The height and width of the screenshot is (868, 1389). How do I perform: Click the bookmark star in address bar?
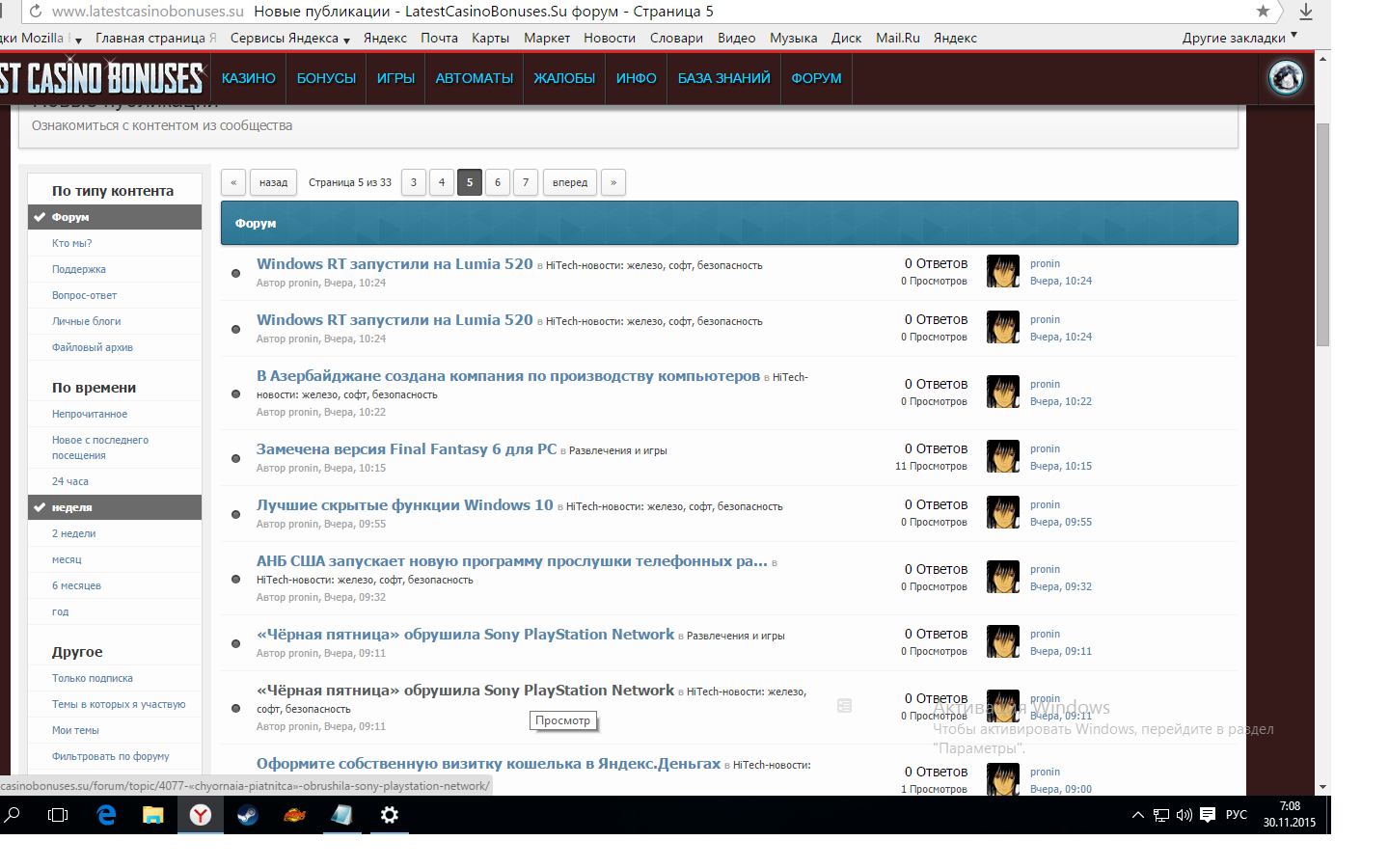pyautogui.click(x=1263, y=11)
